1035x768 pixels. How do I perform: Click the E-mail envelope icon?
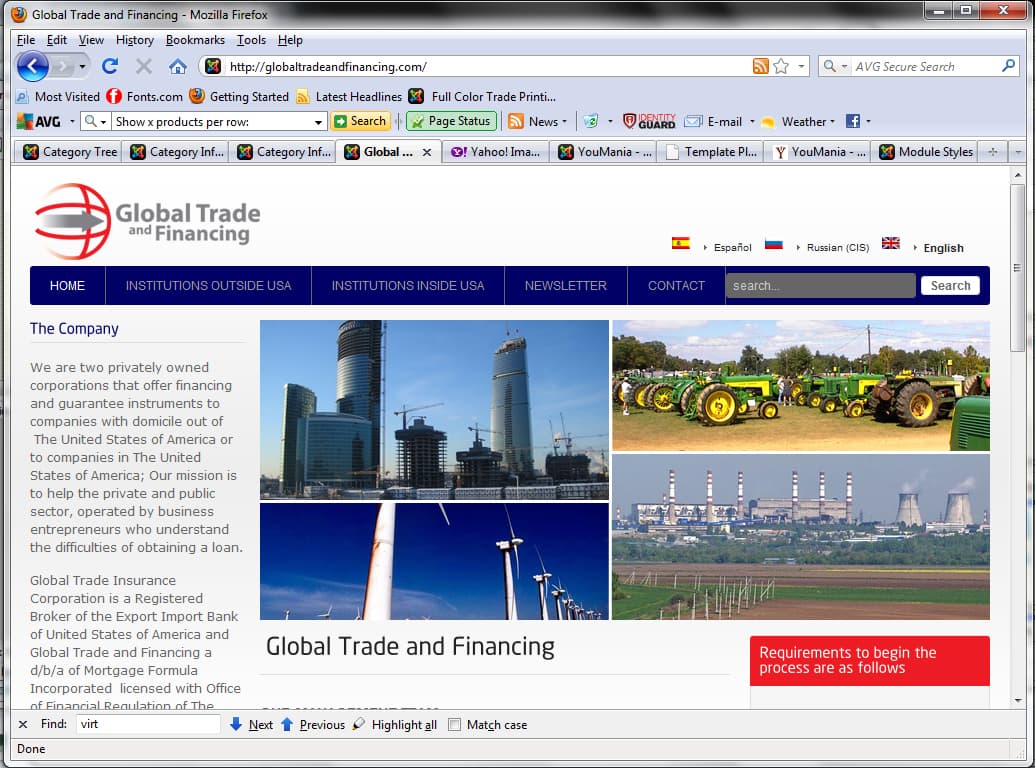[x=693, y=121]
